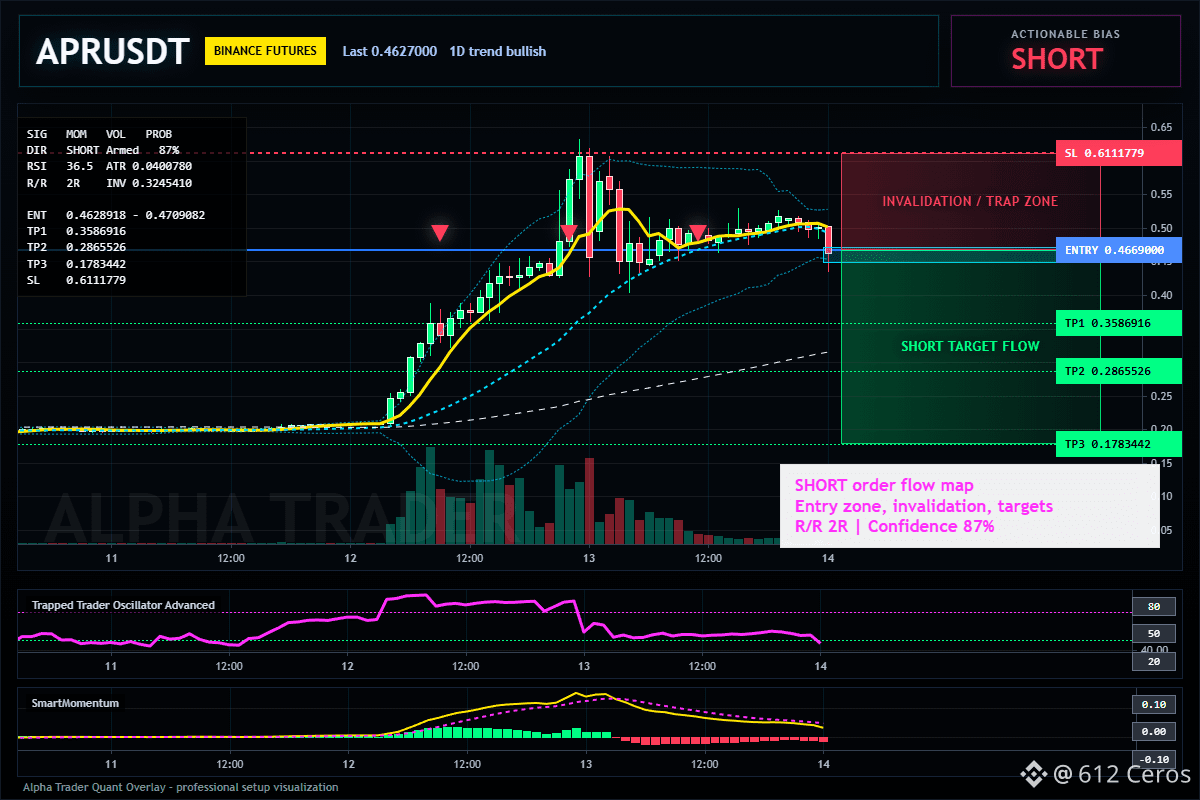
Task: Click the 1D trend bullish label
Action: (x=498, y=51)
